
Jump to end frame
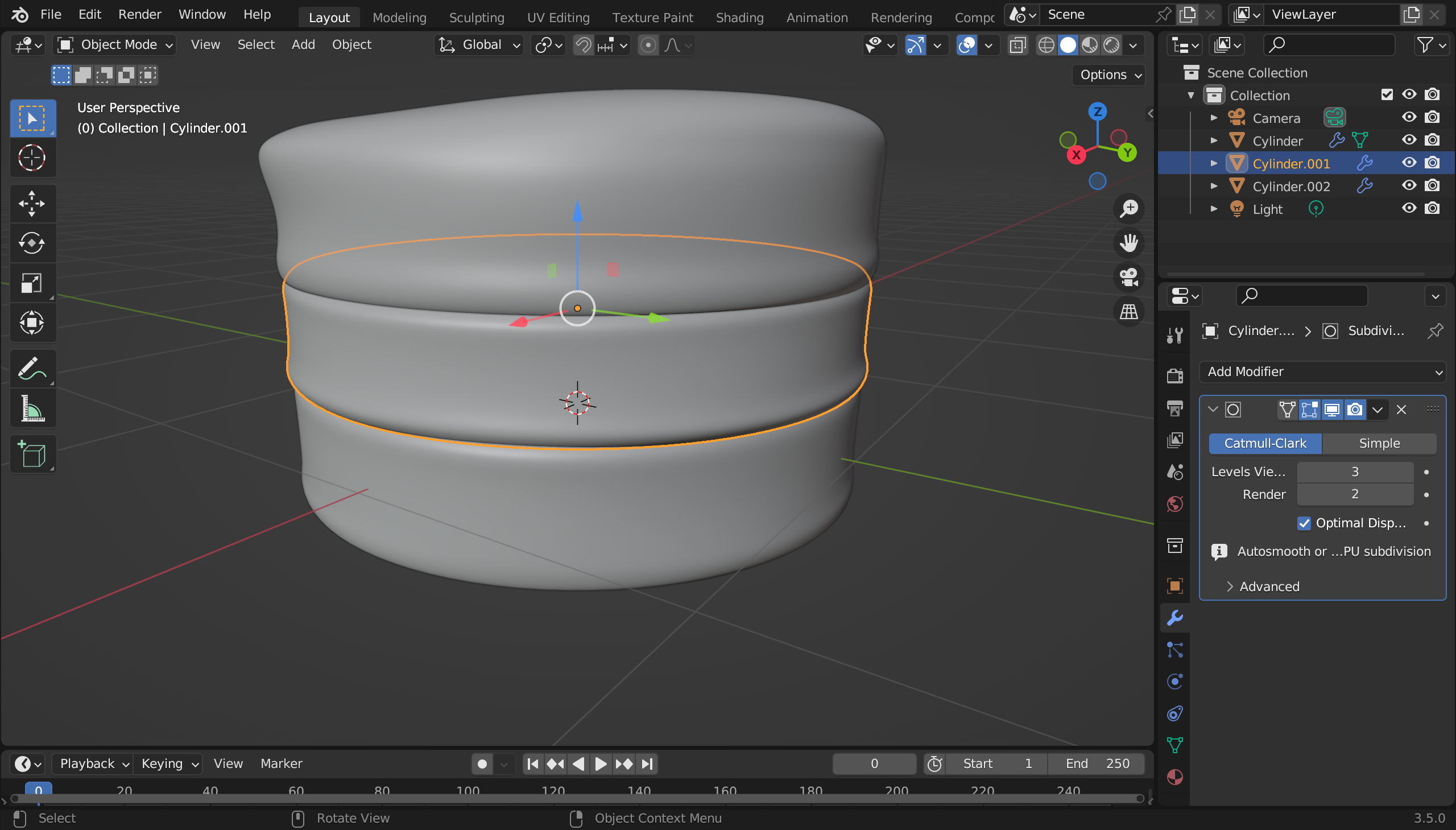[647, 764]
